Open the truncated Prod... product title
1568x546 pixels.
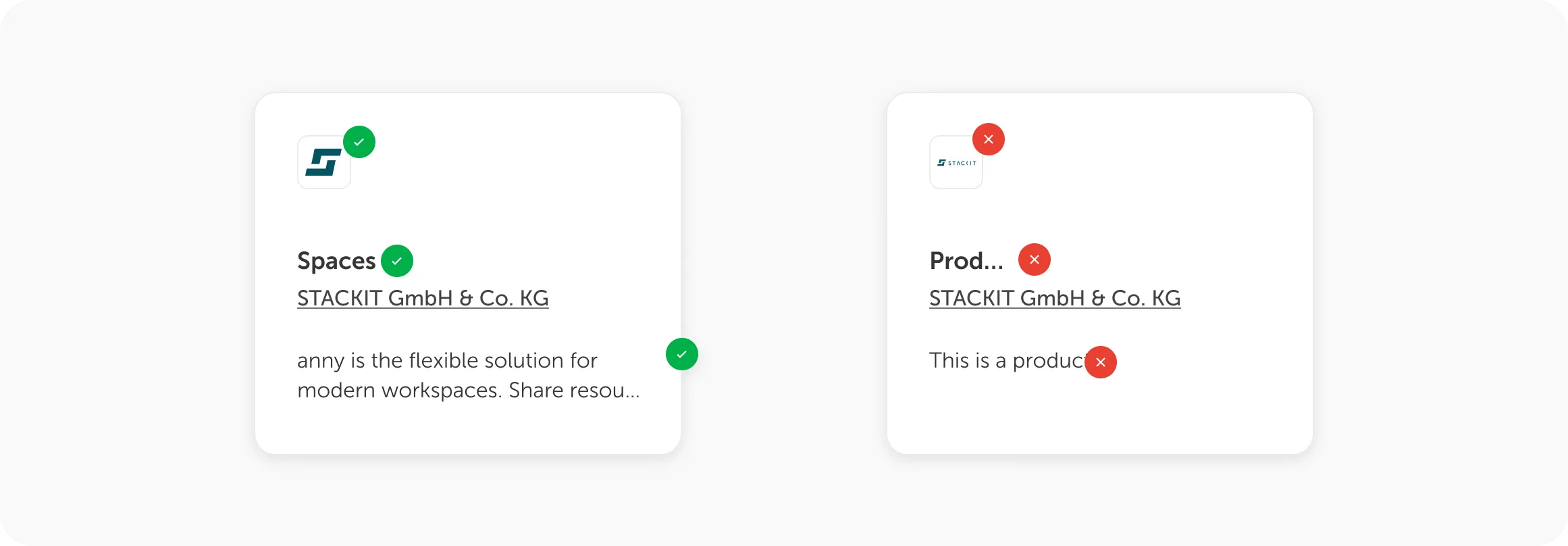(966, 261)
